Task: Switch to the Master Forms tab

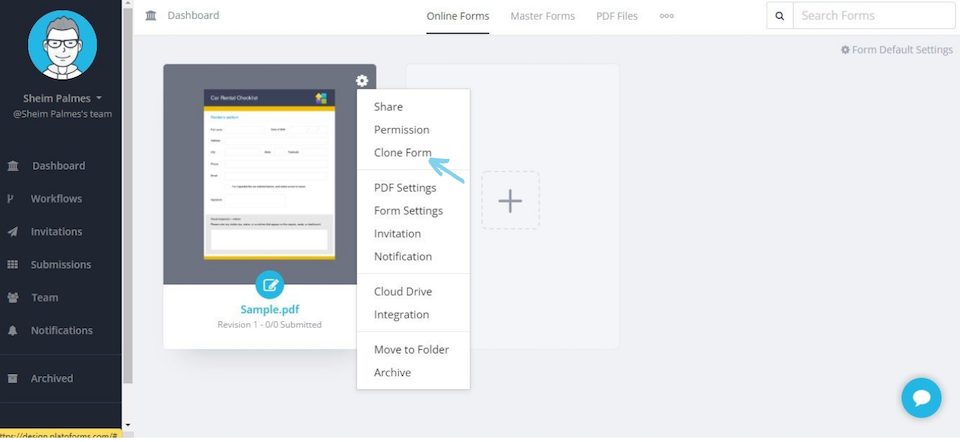Action: click(x=542, y=16)
